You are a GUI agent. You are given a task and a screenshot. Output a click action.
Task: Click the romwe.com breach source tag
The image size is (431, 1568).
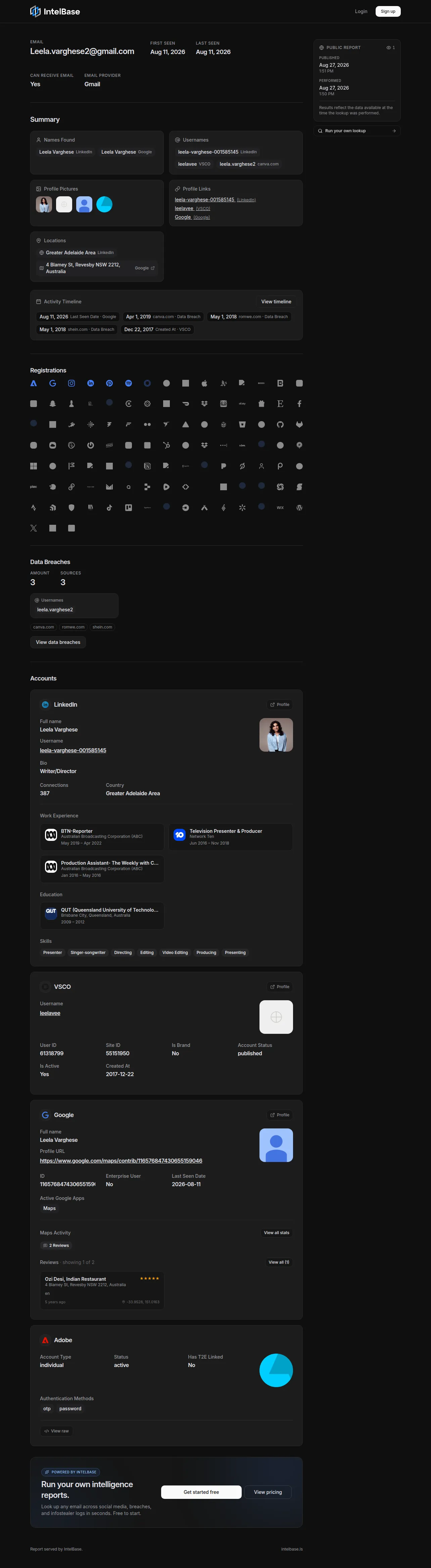pos(73,627)
